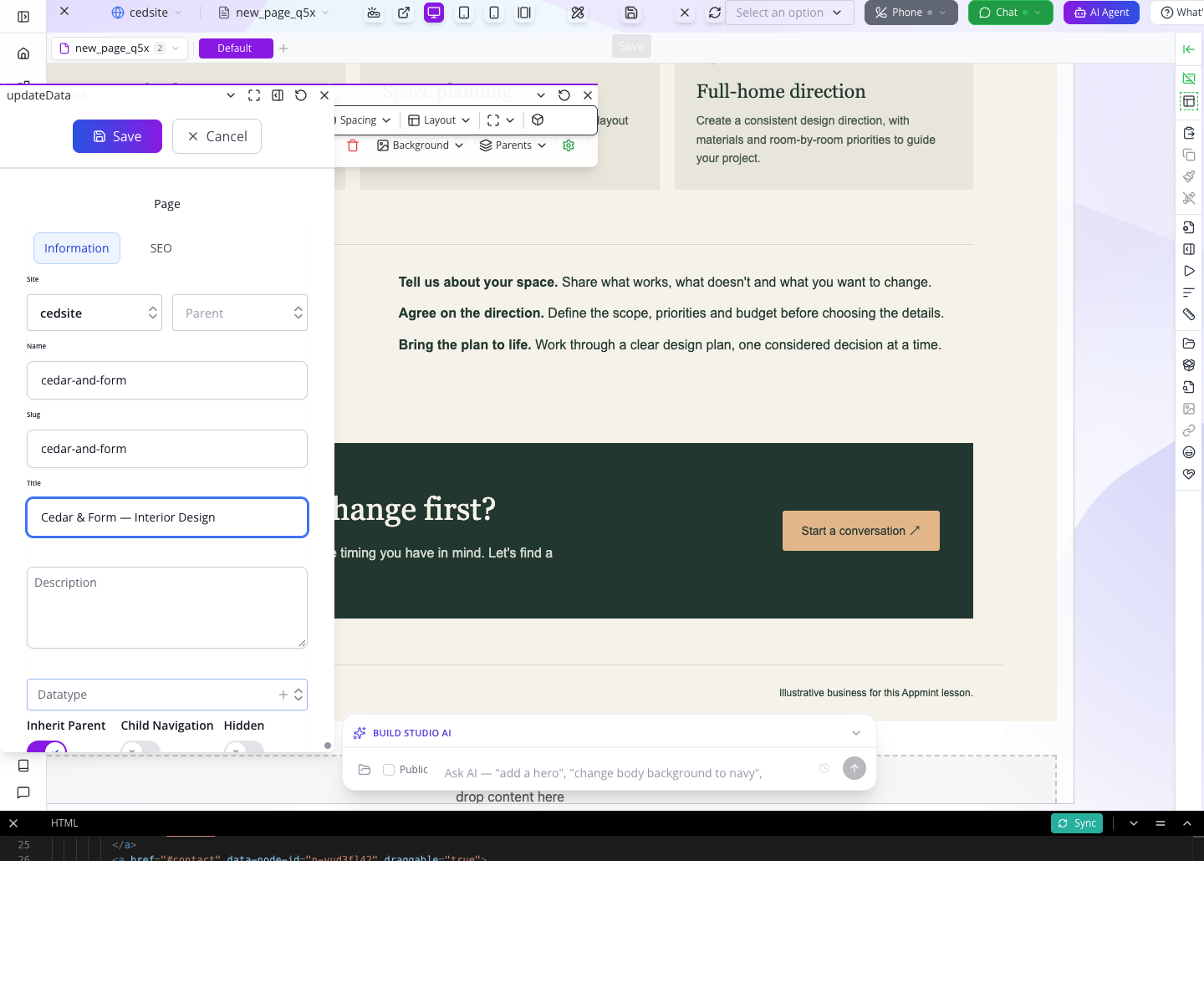Toggle the Inherit Parent switch

[x=47, y=748]
